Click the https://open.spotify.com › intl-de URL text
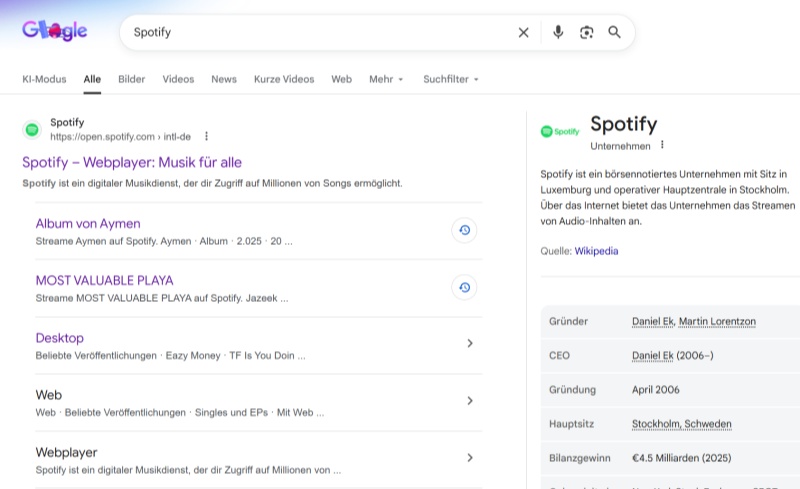The width and height of the screenshot is (800, 489). 120,137
